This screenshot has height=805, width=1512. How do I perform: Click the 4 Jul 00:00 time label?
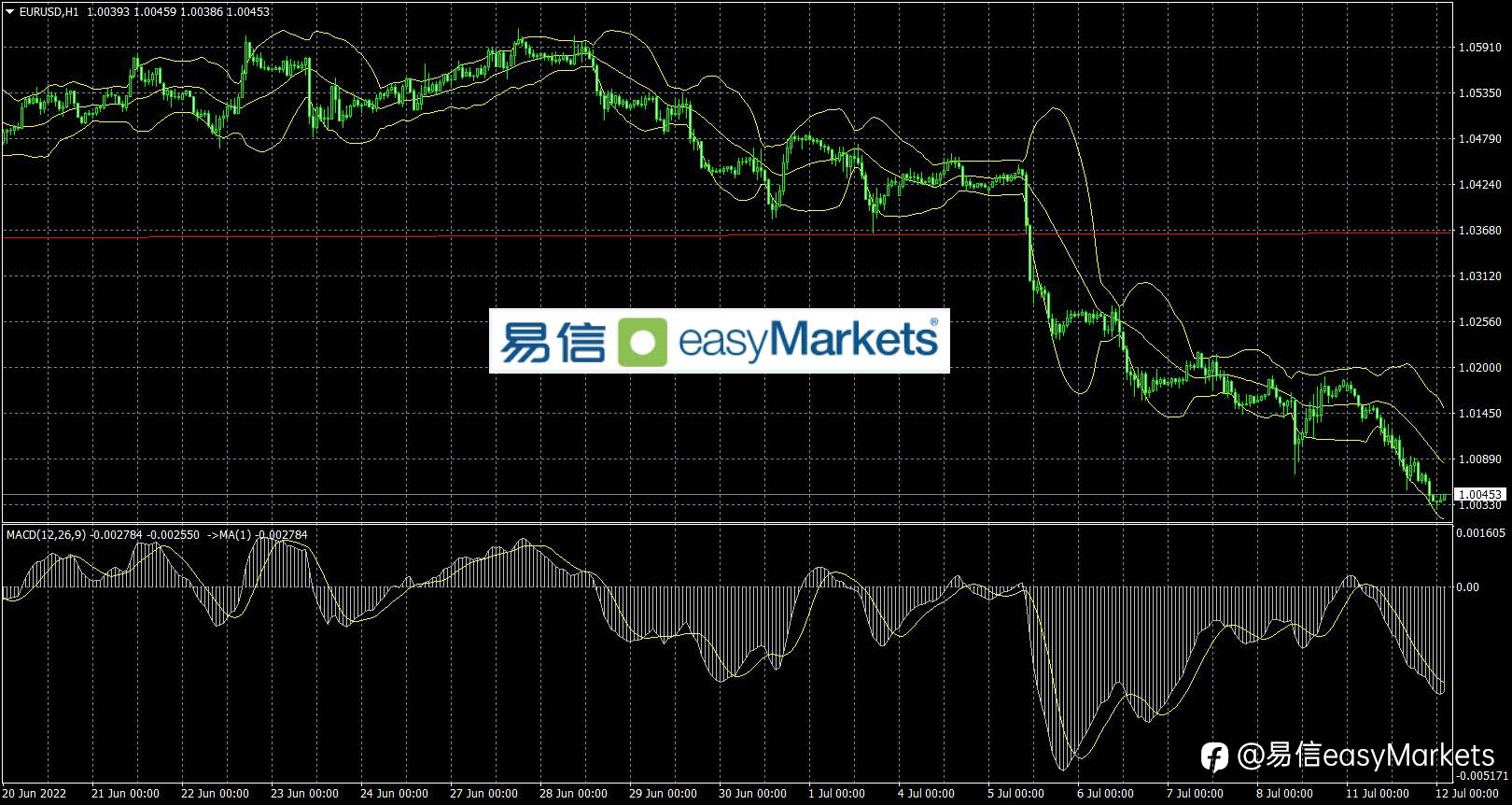pos(926,794)
